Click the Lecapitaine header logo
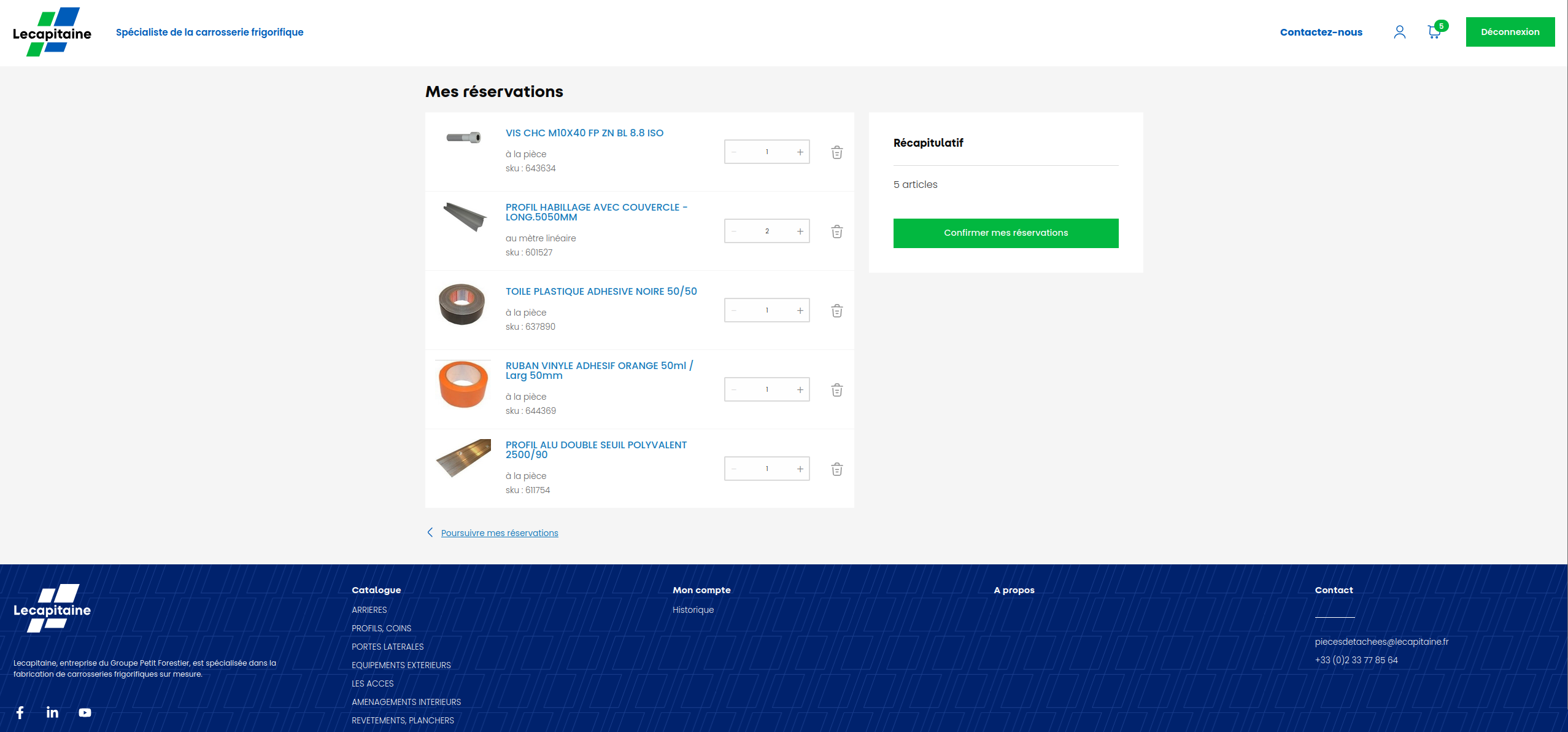Image resolution: width=1568 pixels, height=732 pixels. tap(52, 32)
